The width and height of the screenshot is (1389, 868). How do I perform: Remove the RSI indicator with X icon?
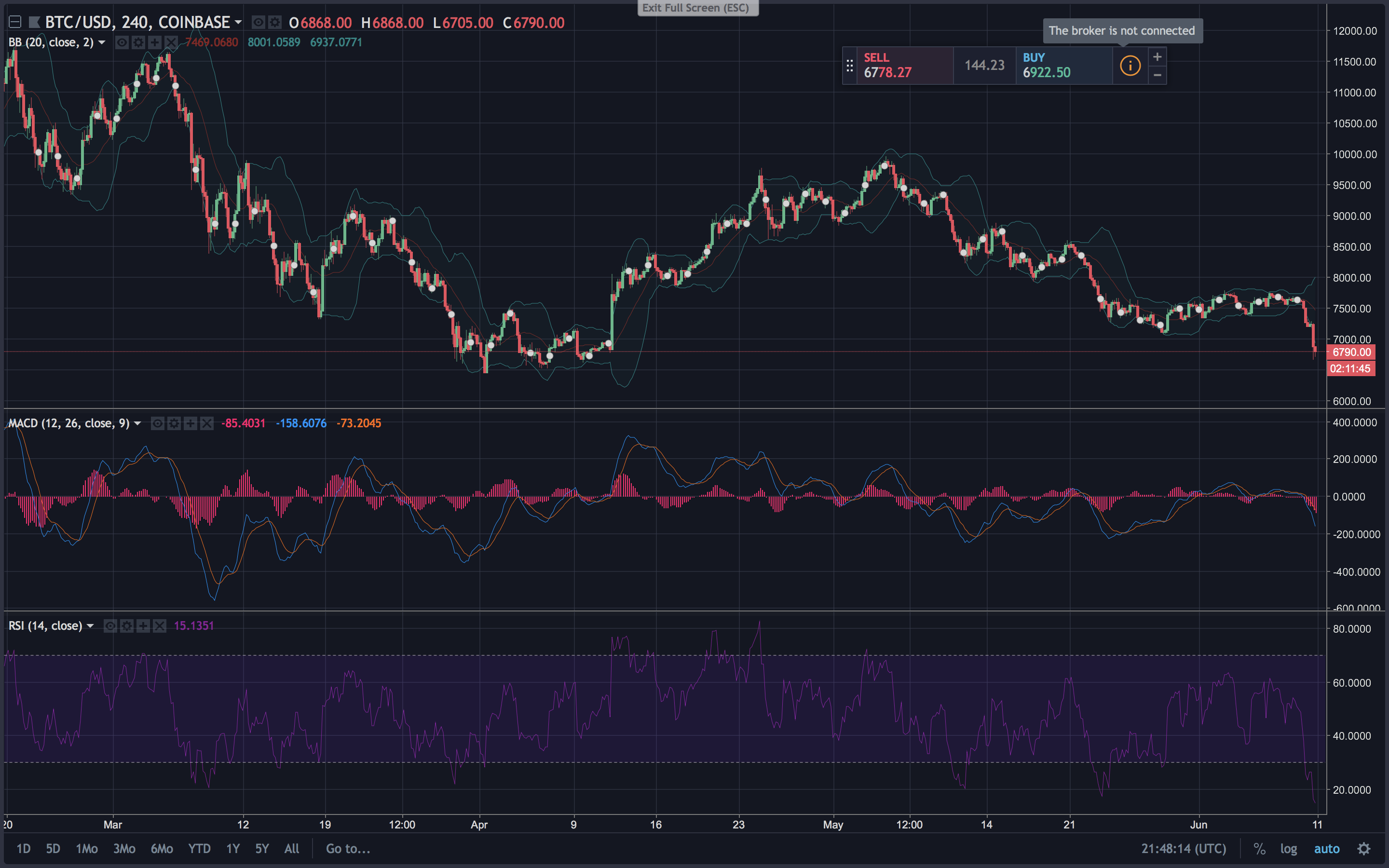click(x=160, y=626)
